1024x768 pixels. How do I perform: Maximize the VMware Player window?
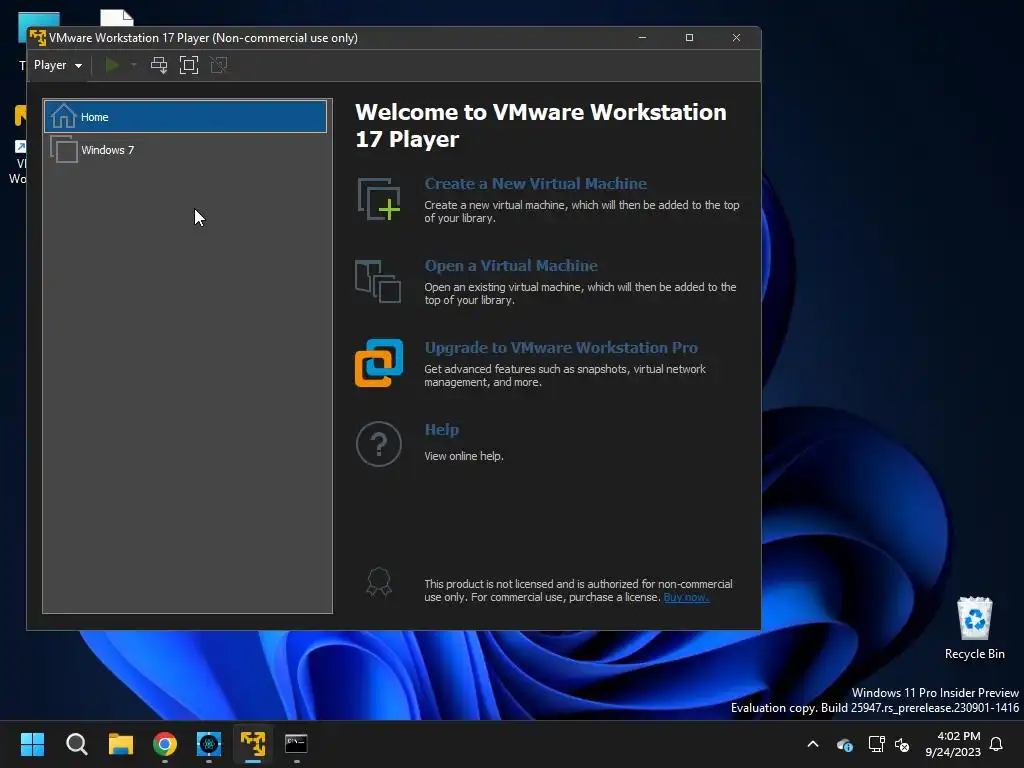[690, 38]
